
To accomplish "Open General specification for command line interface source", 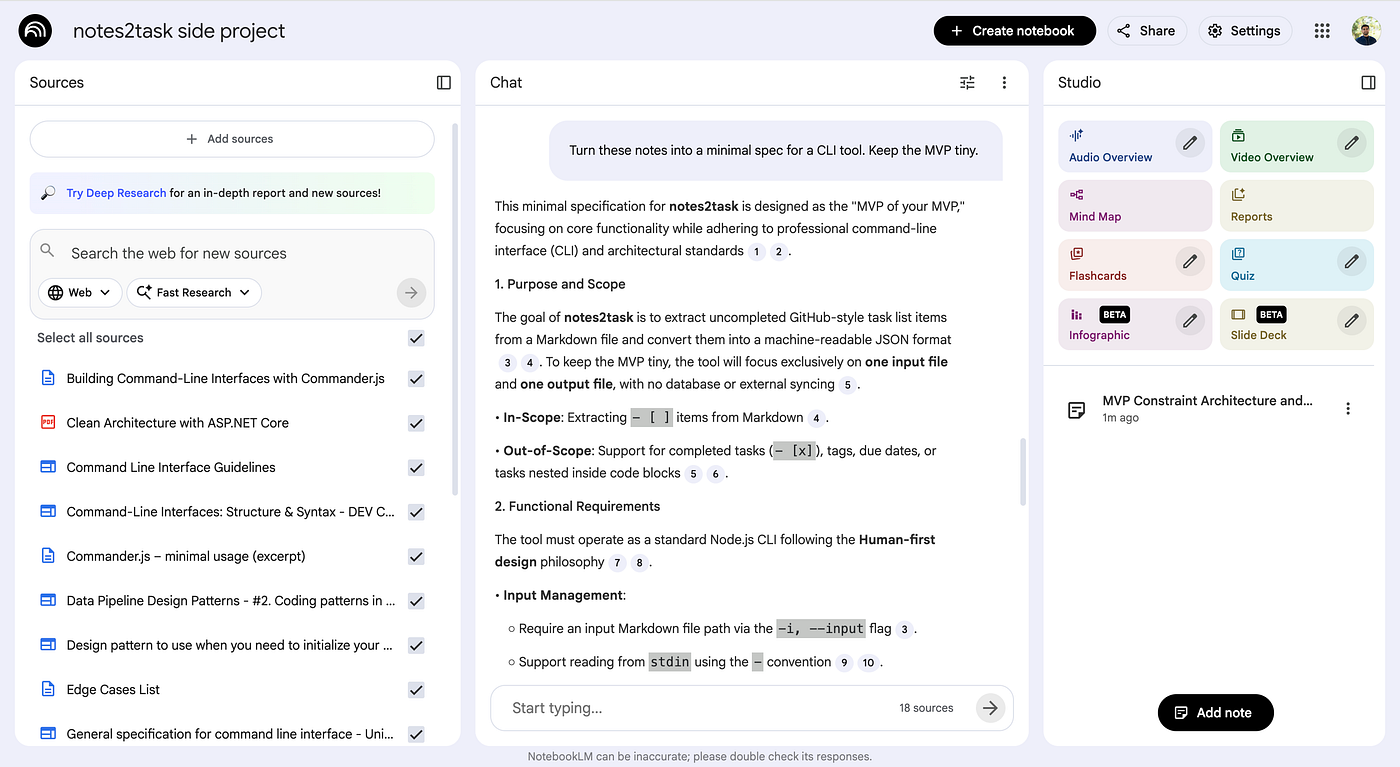I will point(230,734).
